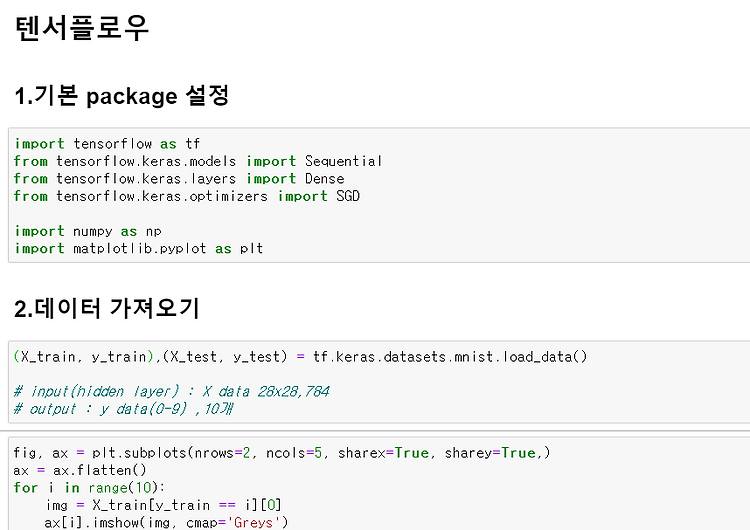Viewport: 750px width, 530px height.
Task: Click the '# input(hidden layer)' comment line
Action: point(171,391)
